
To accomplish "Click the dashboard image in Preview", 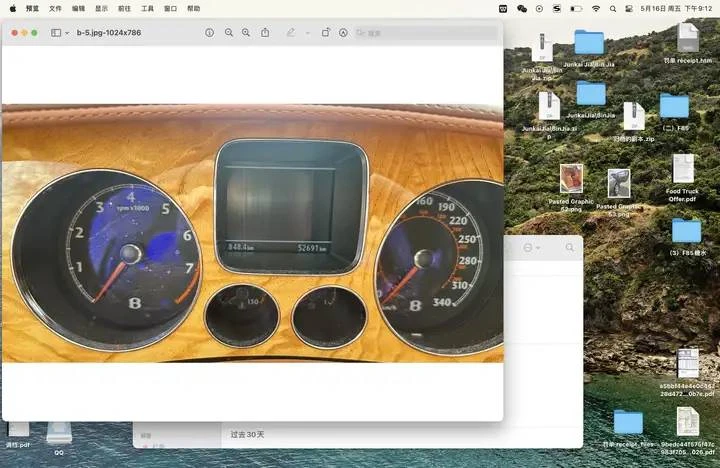I will click(x=253, y=233).
